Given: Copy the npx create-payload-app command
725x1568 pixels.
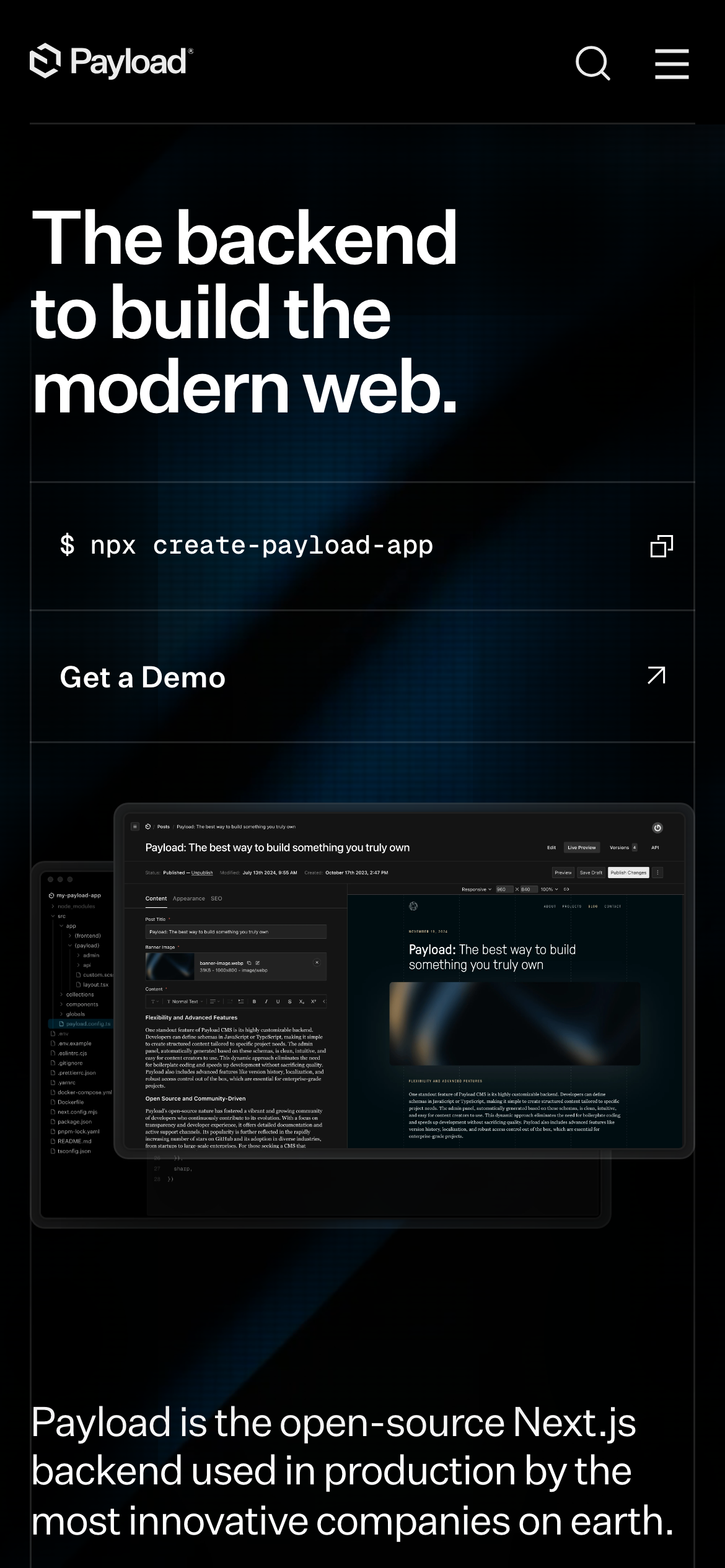Looking at the screenshot, I should pos(661,546).
